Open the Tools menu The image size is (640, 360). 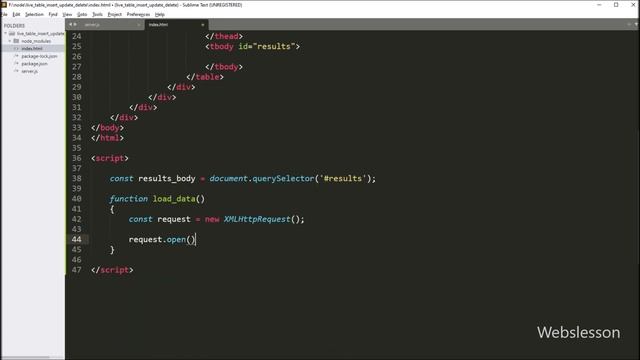(98, 14)
